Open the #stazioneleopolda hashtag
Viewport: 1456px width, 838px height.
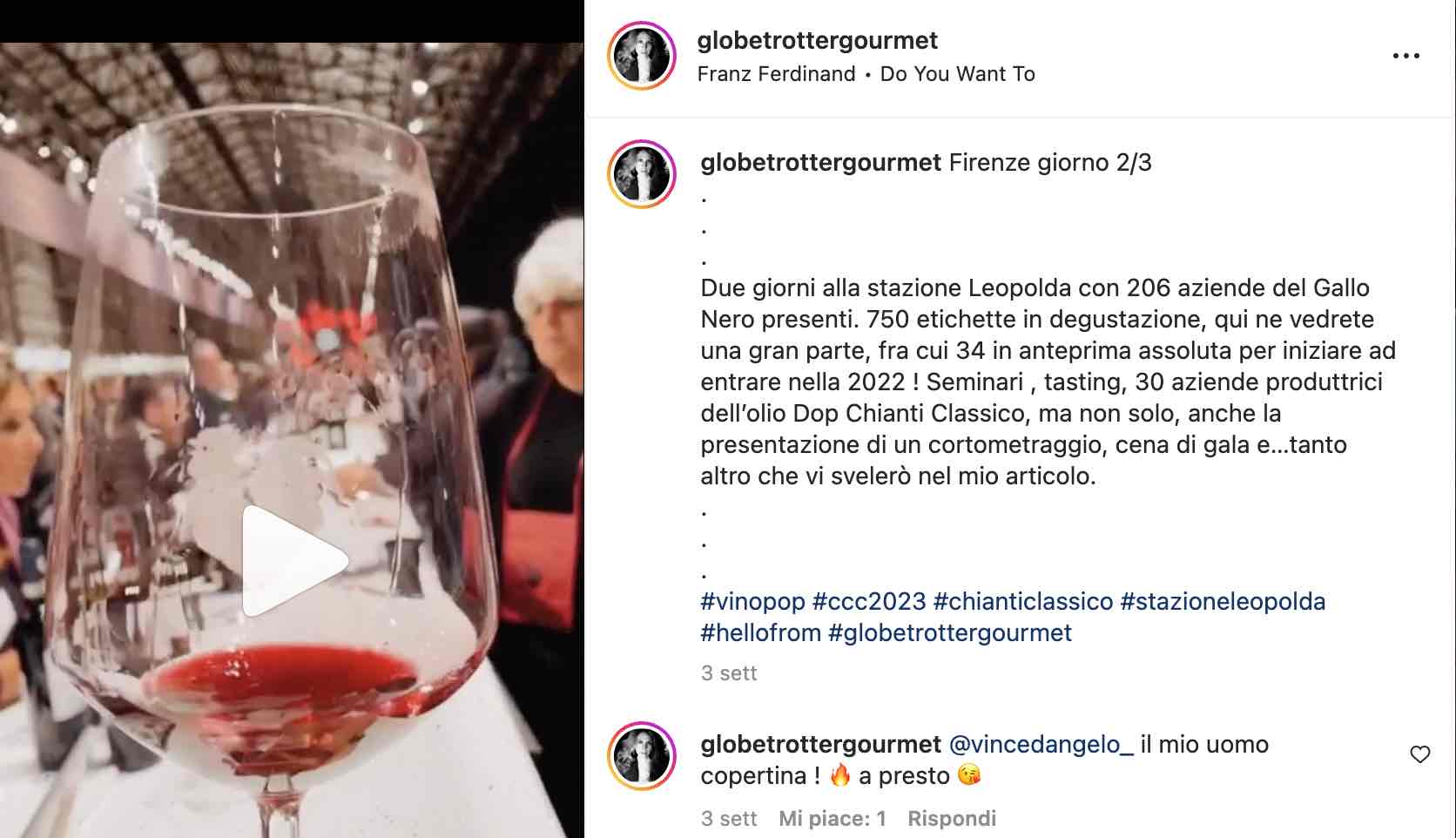click(x=1223, y=602)
